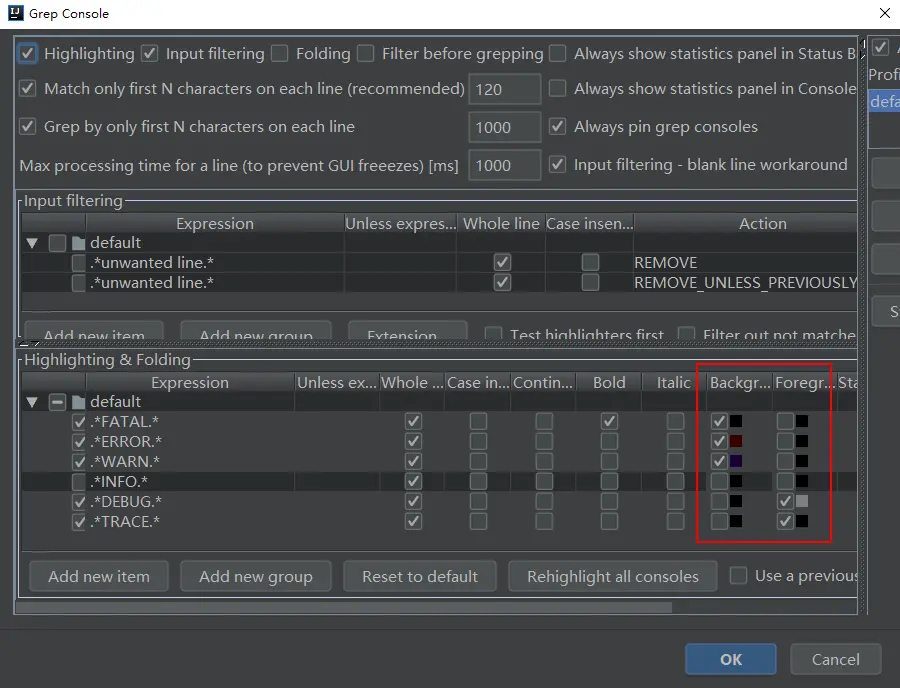
Task: Click the IntelliJ logo icon in title bar
Action: pos(15,13)
